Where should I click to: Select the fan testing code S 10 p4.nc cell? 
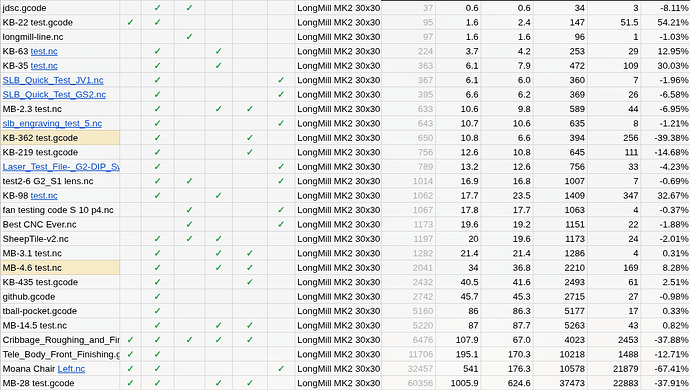click(60, 210)
